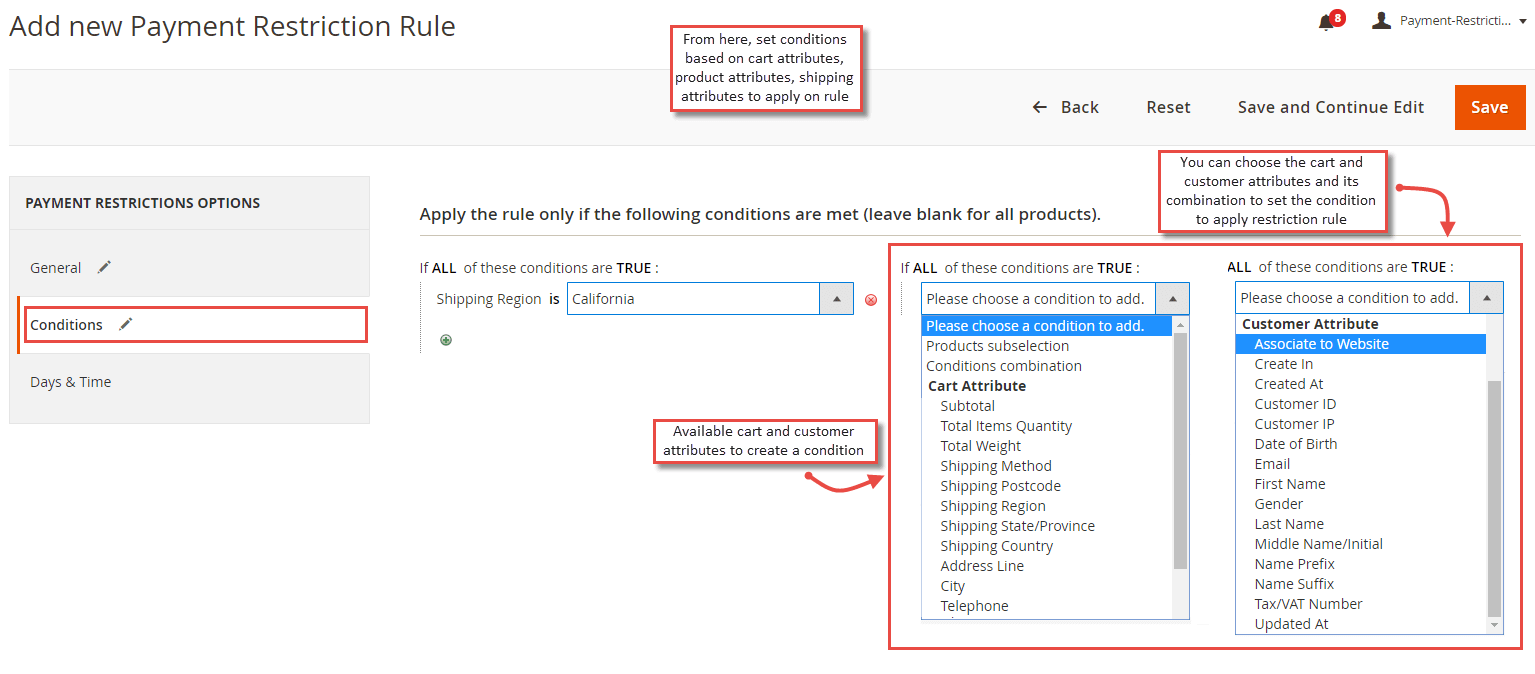Switch to the Days & Time section
Viewport: 1535px width, 674px height.
pos(70,381)
